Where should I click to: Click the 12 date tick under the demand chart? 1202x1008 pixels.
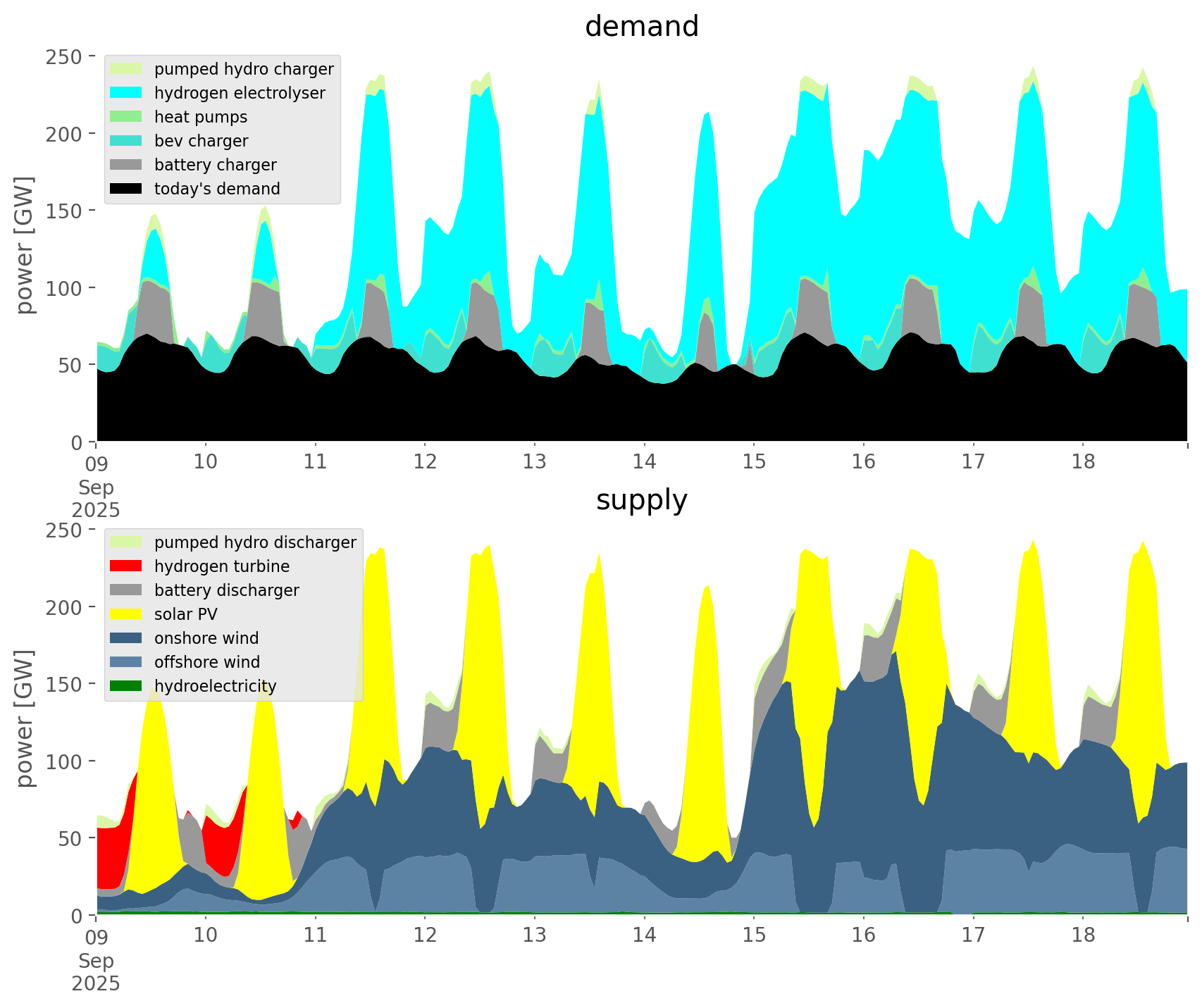tap(425, 462)
